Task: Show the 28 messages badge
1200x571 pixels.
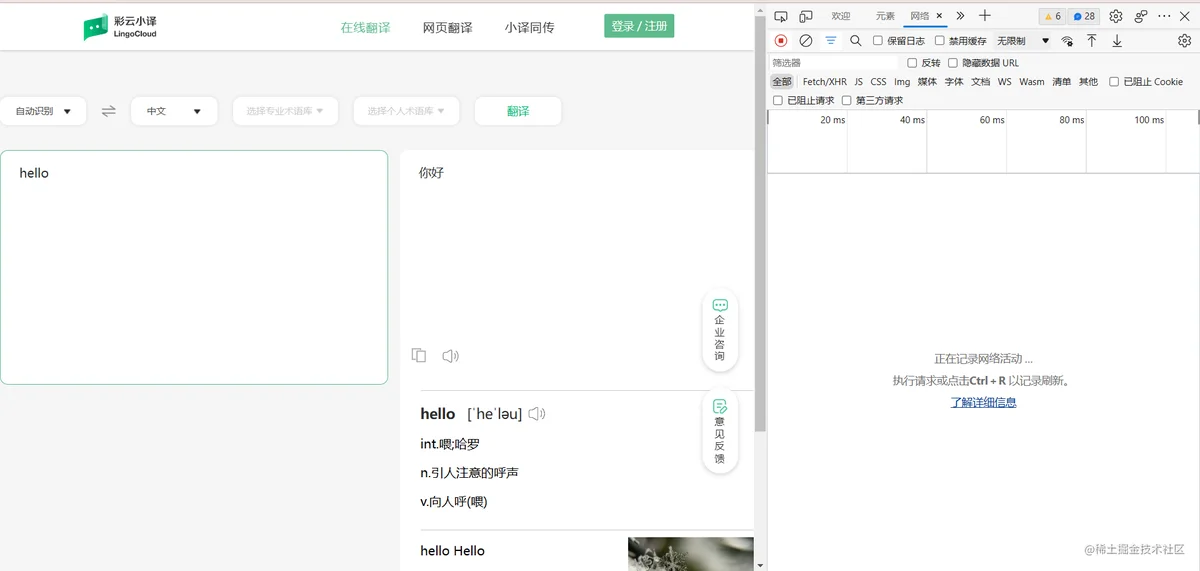Action: point(1084,16)
